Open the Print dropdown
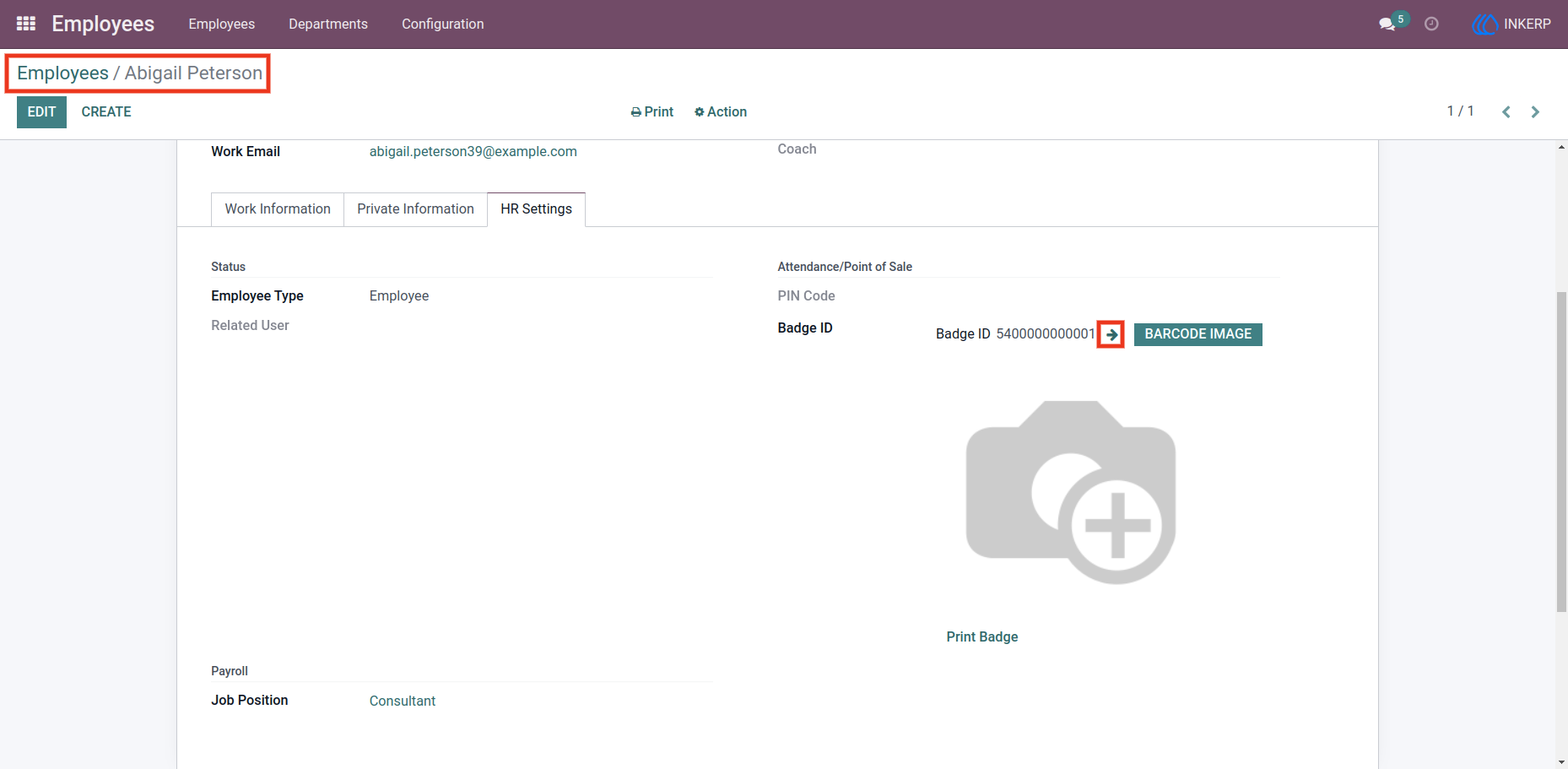1568x769 pixels. click(652, 111)
